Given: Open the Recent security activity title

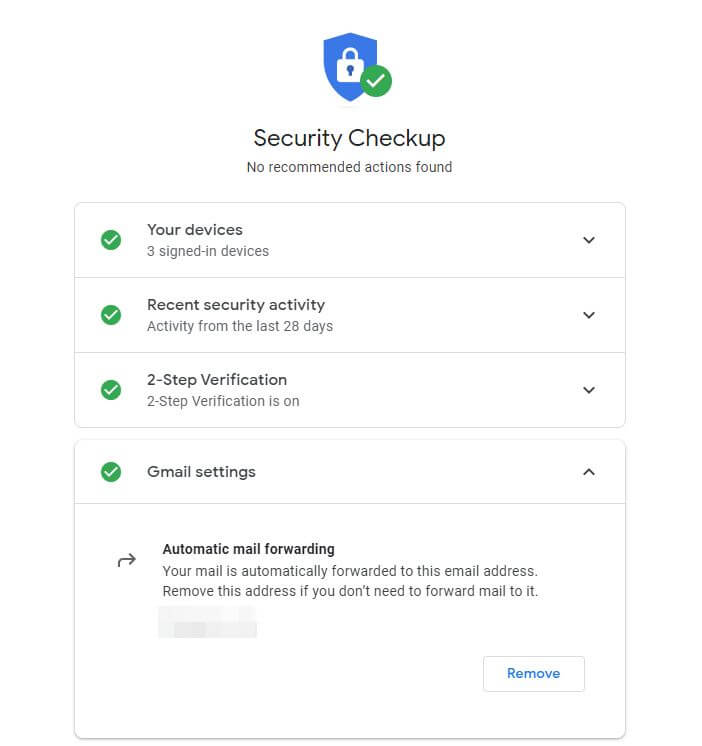Looking at the screenshot, I should (x=236, y=305).
